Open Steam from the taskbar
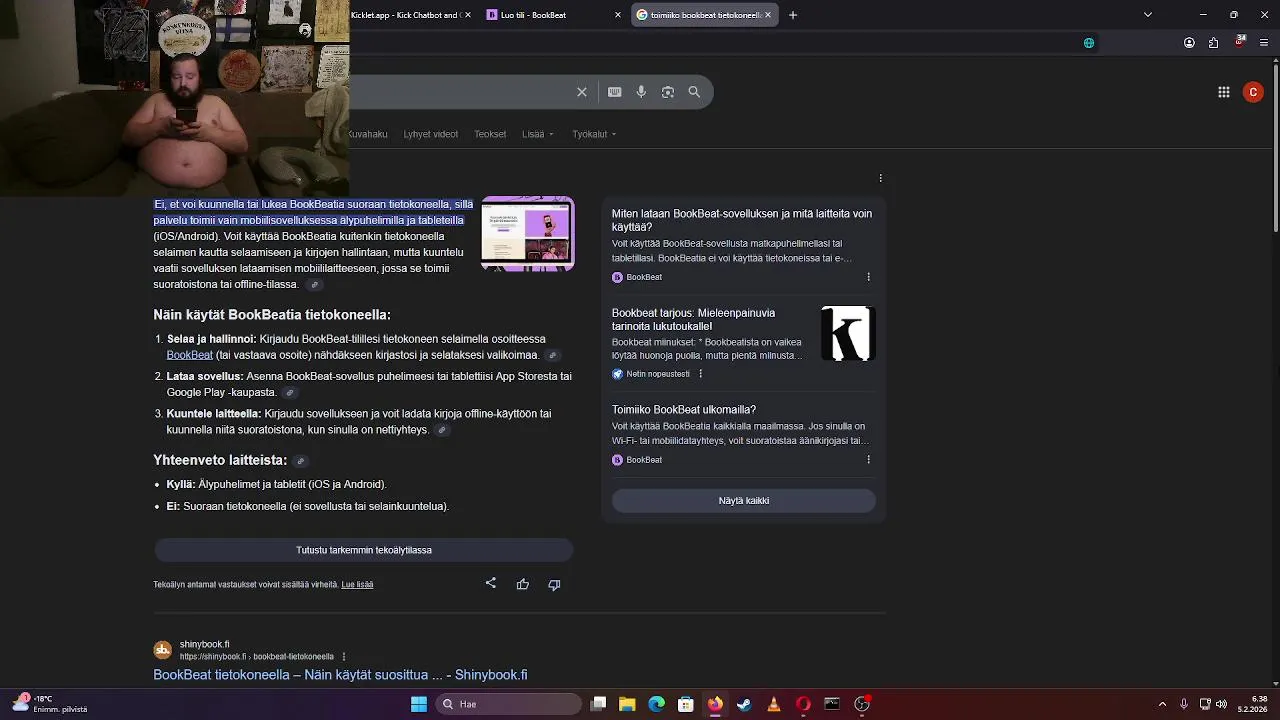The height and width of the screenshot is (720, 1280). point(744,704)
